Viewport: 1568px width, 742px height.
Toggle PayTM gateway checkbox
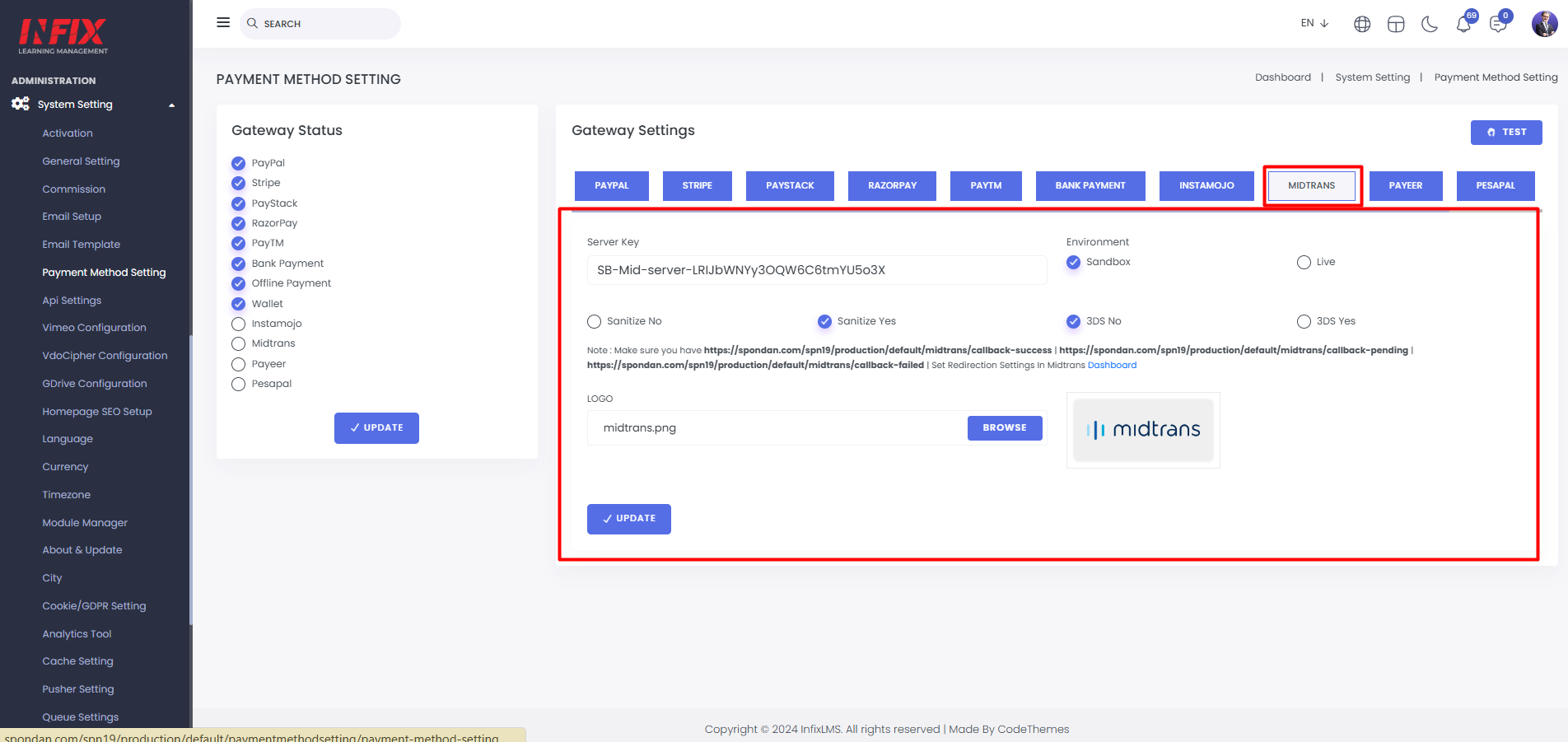(238, 243)
